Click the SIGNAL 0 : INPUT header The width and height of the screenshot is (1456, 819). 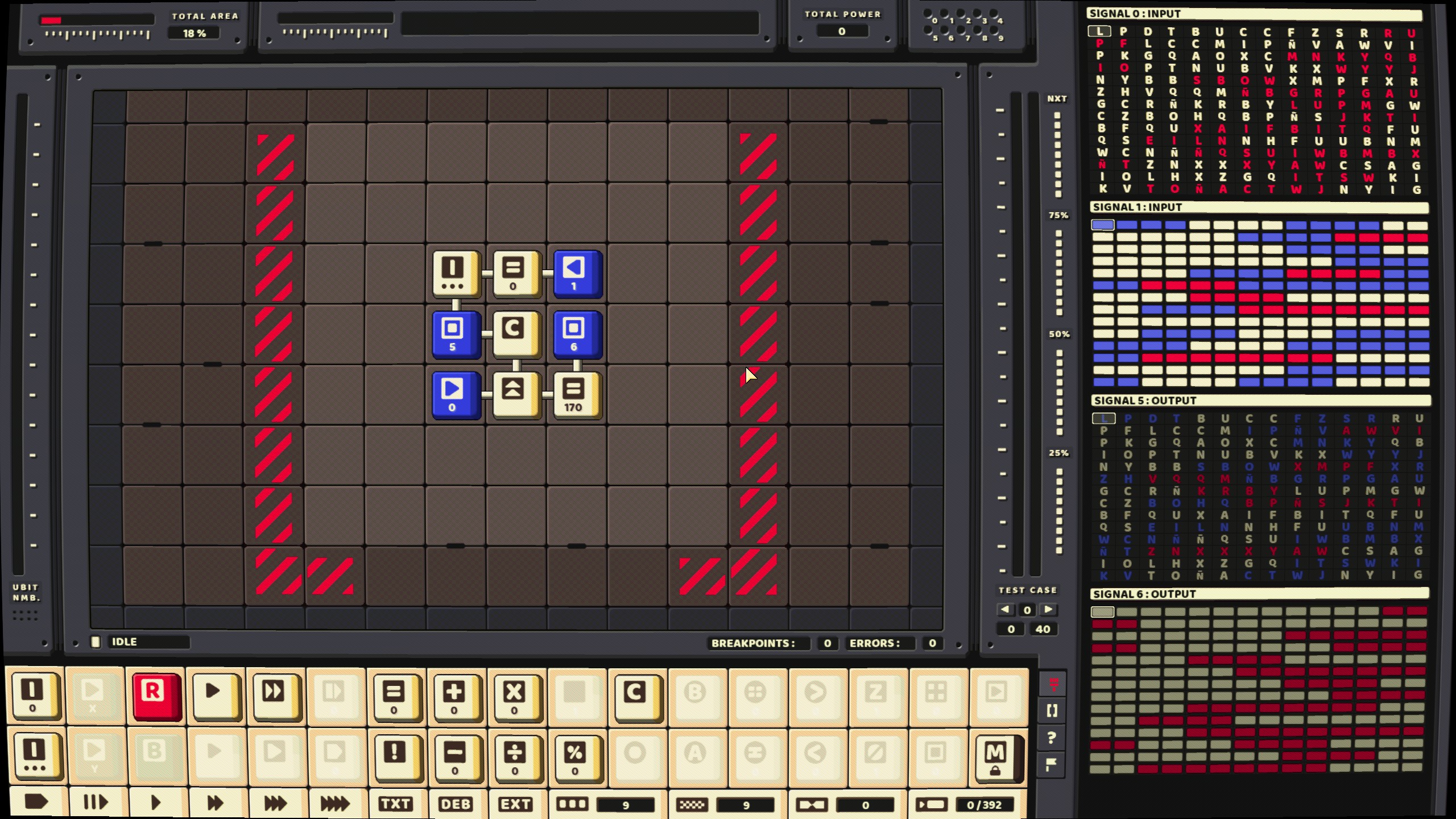click(1254, 14)
